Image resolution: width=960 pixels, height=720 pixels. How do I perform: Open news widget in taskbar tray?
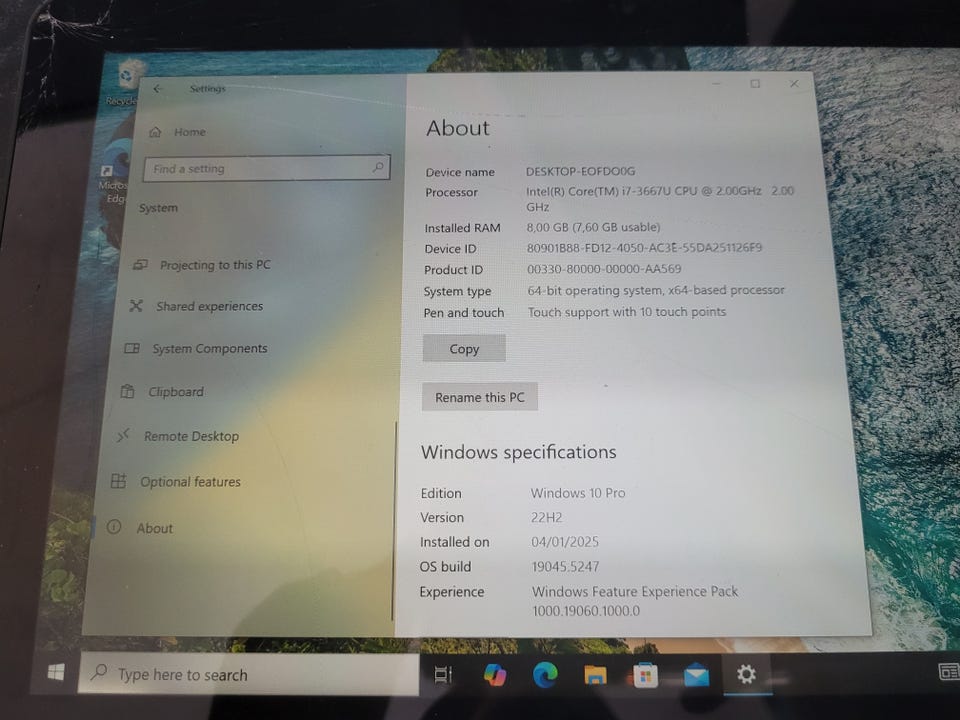[x=948, y=672]
